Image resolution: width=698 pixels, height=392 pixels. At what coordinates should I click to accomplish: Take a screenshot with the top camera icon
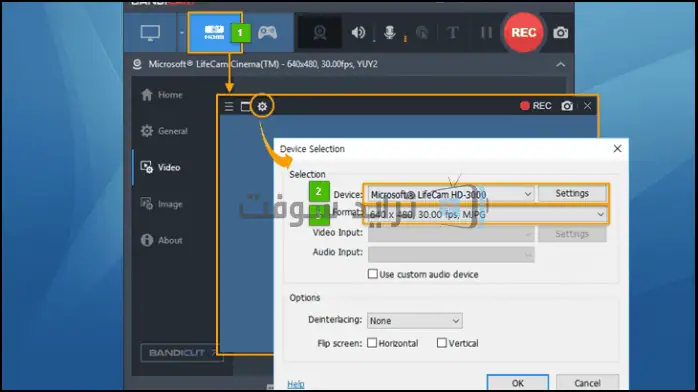pyautogui.click(x=560, y=33)
